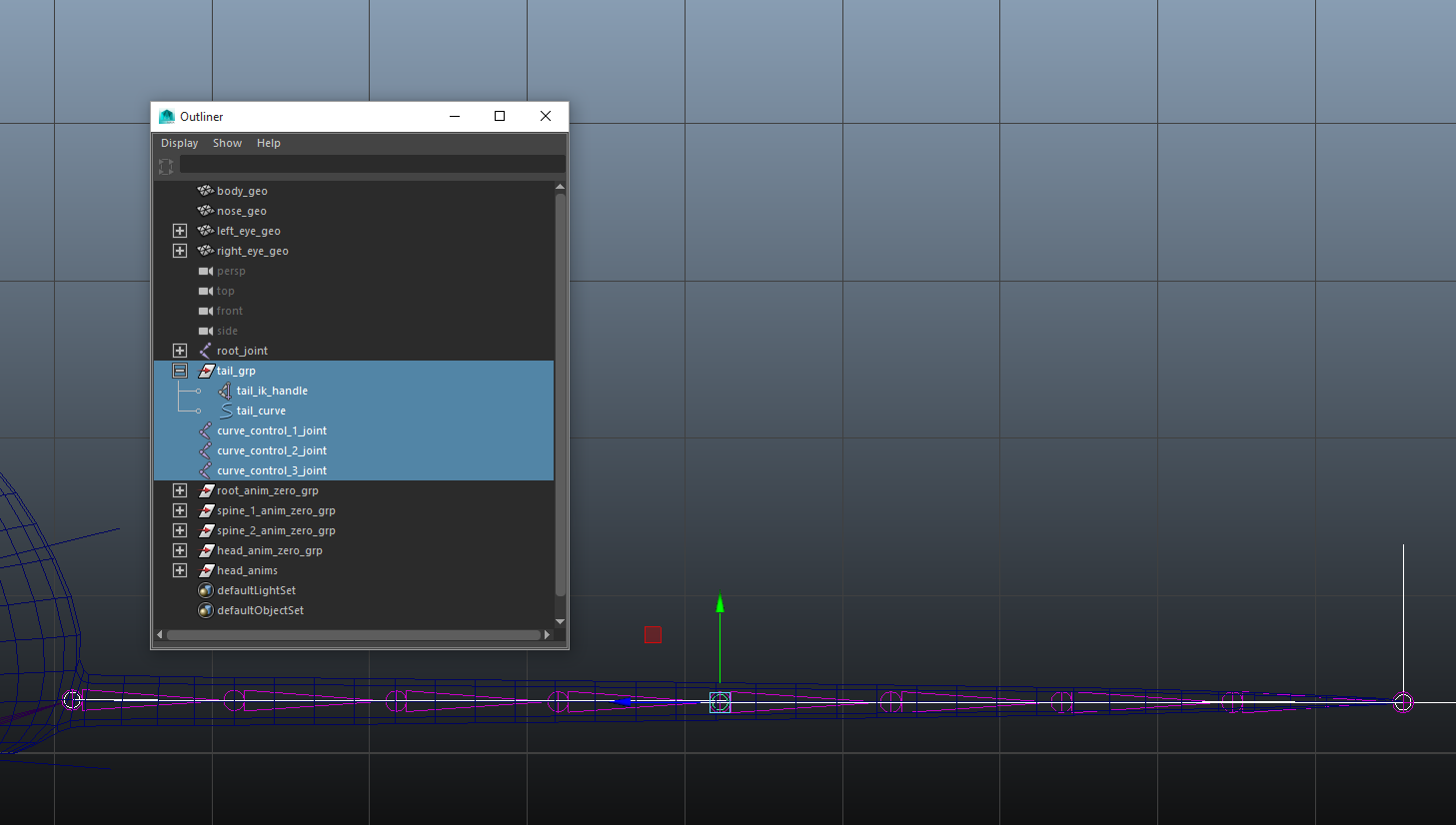Image resolution: width=1456 pixels, height=825 pixels.
Task: Click the Outliner vertical scrollbar down arrow
Action: [x=560, y=621]
